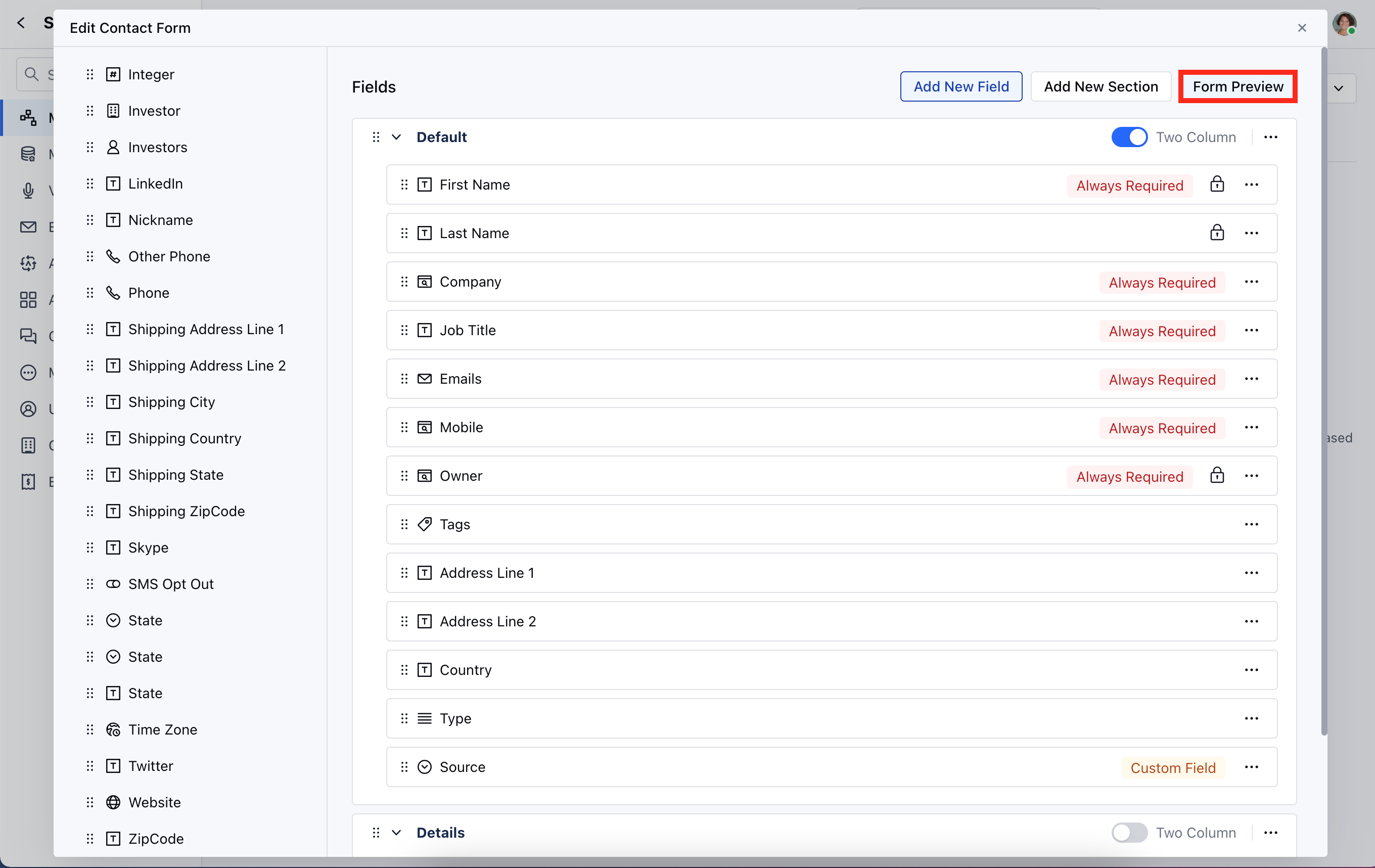Collapse the Default section
Viewport: 1375px width, 868px height.
tap(396, 137)
